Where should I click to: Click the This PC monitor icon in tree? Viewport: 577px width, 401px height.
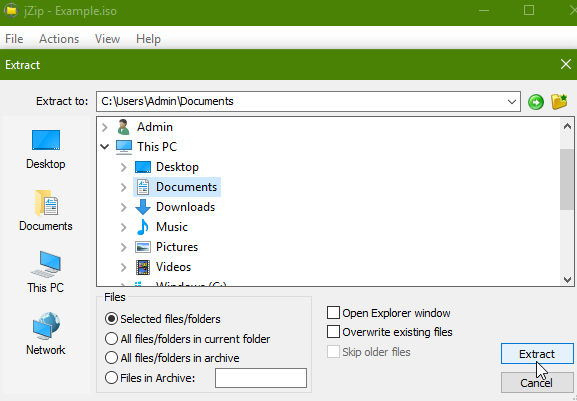[x=124, y=147]
